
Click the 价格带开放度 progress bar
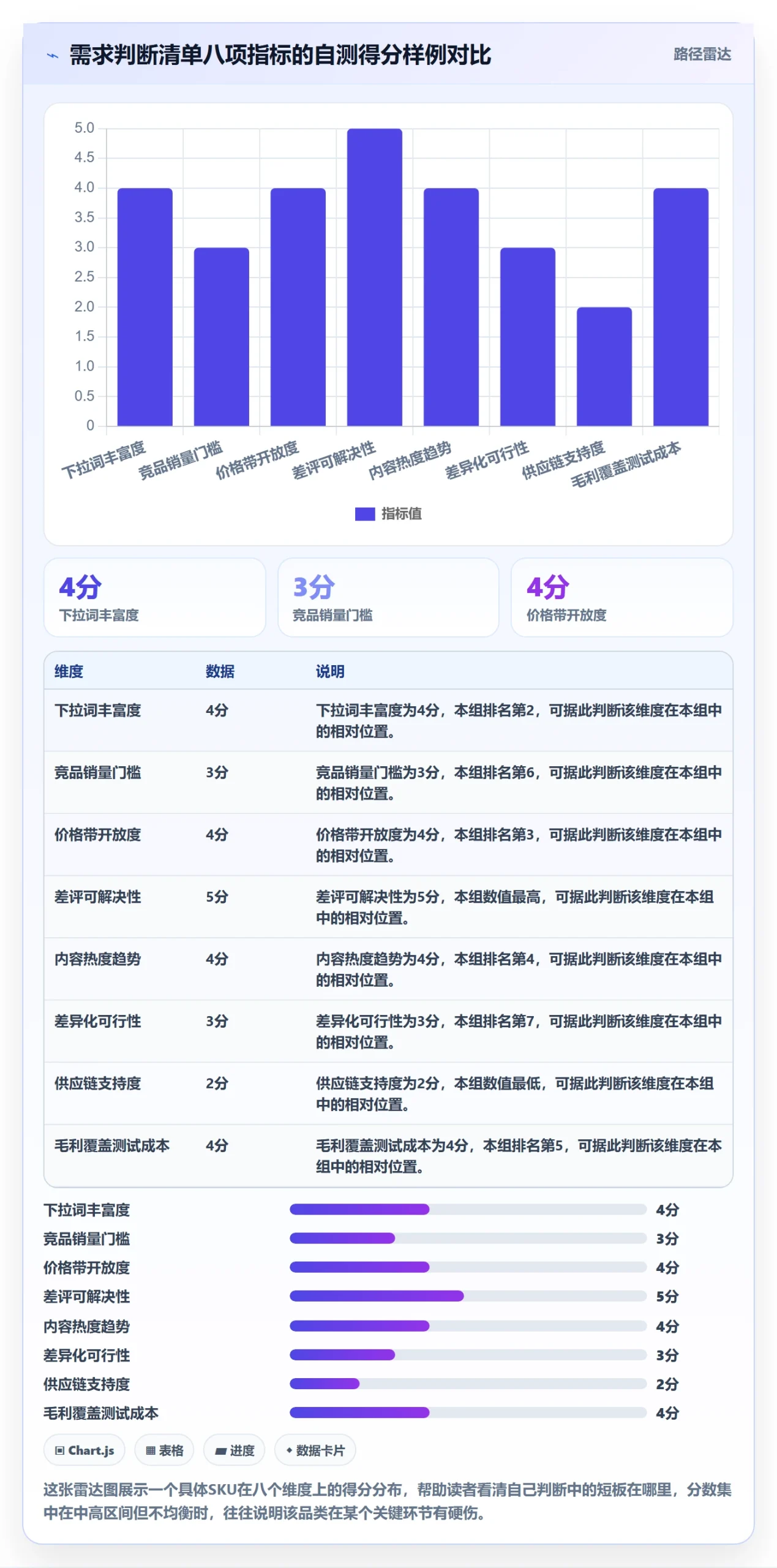click(x=468, y=1267)
